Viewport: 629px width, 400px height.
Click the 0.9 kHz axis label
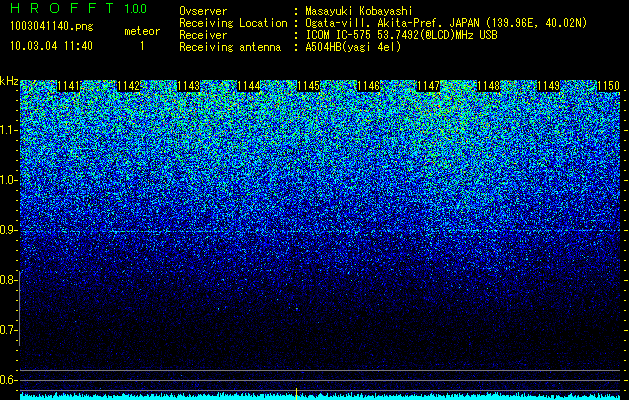[x=9, y=230]
